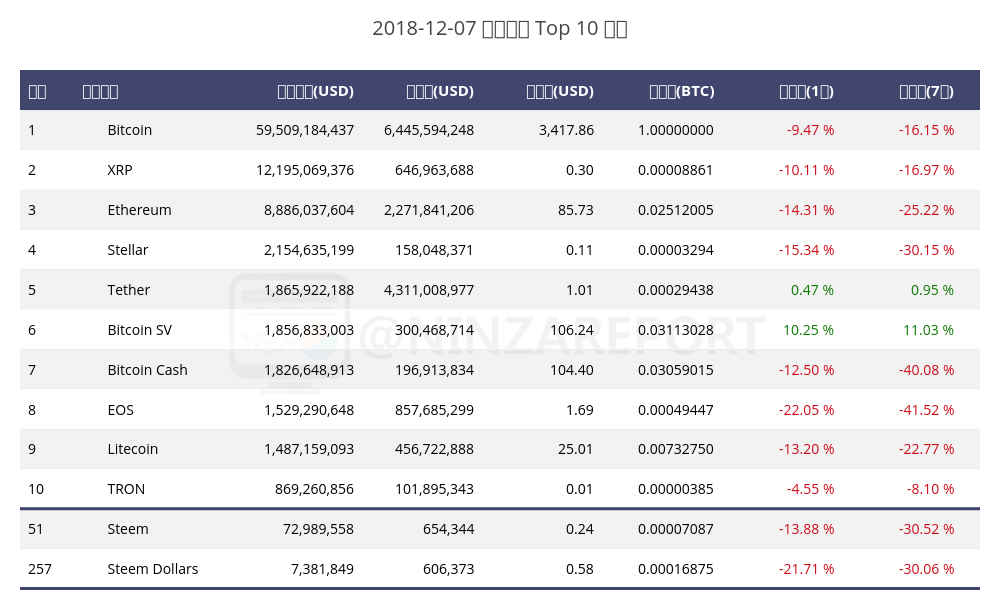The height and width of the screenshot is (610, 1000).
Task: Click Bitcoin SV 7-day change 11.03 %
Action: (928, 330)
